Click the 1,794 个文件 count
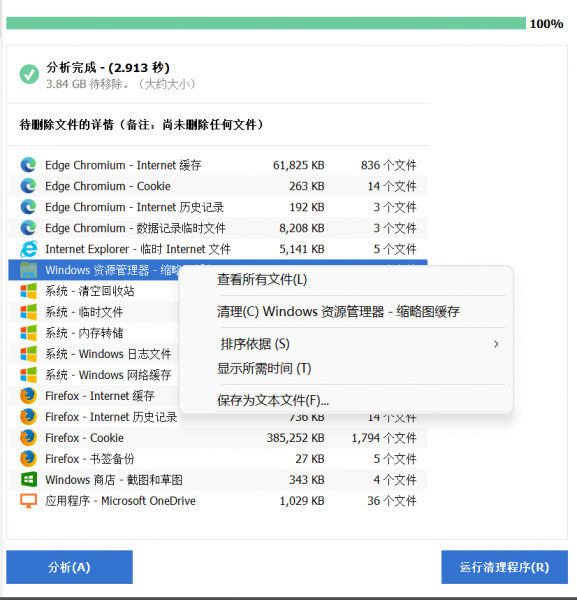The width and height of the screenshot is (577, 600). (x=384, y=438)
